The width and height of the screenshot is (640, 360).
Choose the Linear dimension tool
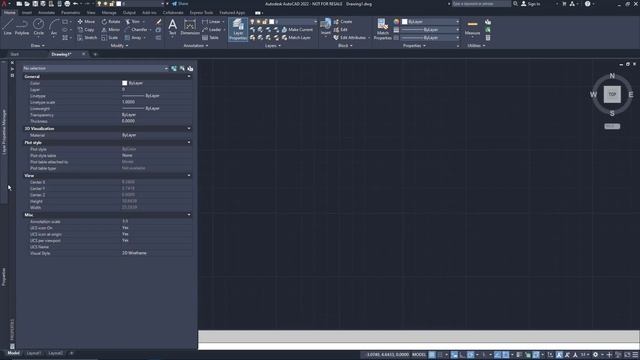coord(211,22)
